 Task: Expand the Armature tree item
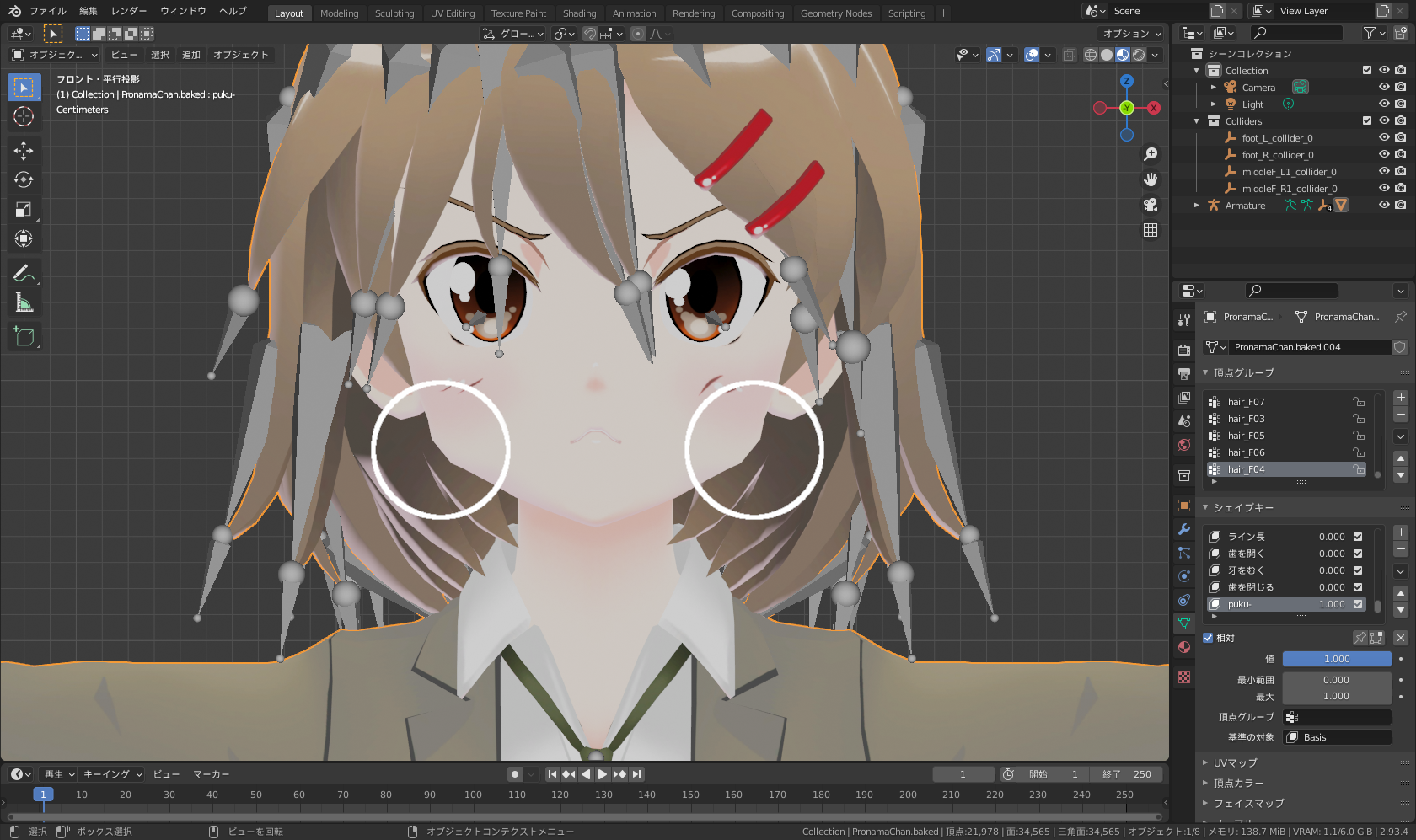1197,205
